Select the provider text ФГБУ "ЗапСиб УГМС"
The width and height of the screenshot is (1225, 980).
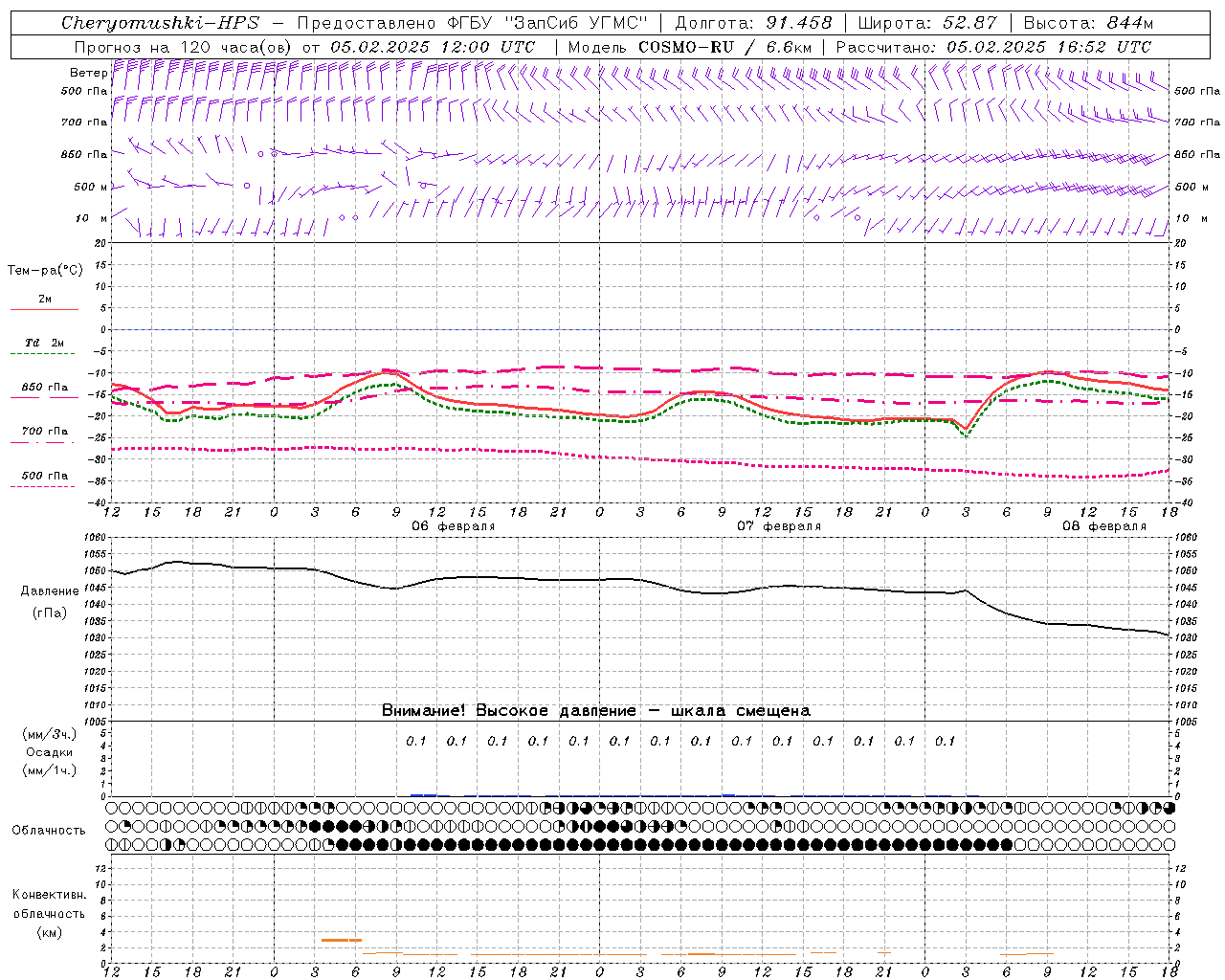pos(547,23)
